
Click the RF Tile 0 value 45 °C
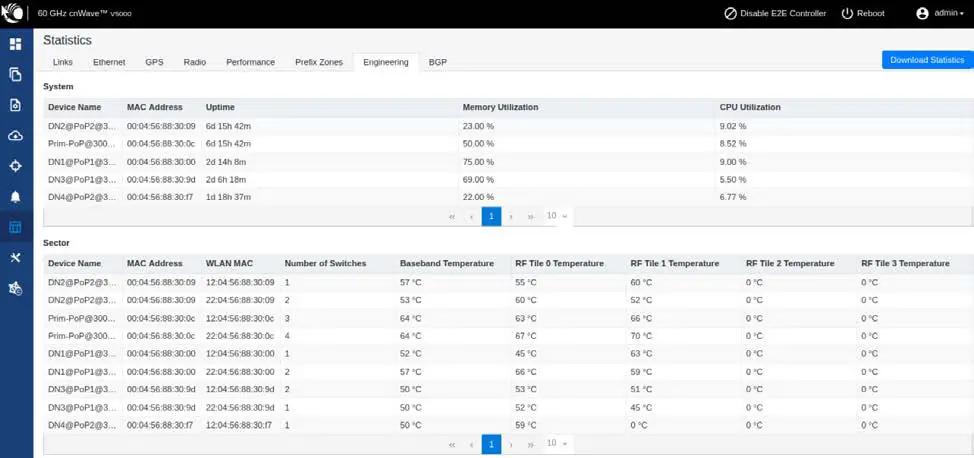(526, 354)
